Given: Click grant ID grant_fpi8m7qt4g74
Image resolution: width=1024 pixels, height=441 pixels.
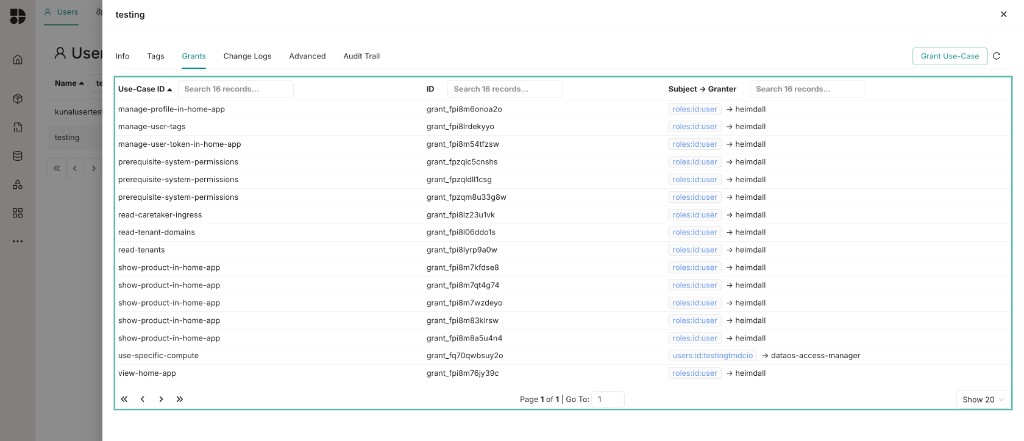Looking at the screenshot, I should pyautogui.click(x=463, y=286).
